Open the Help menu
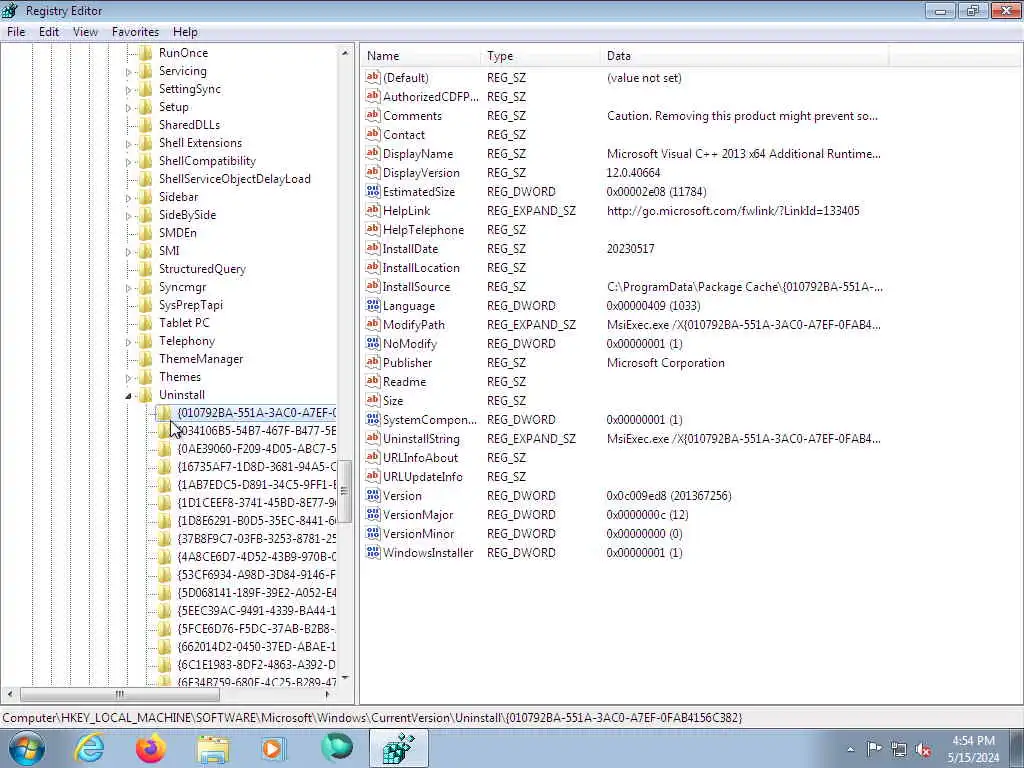This screenshot has height=768, width=1024. click(185, 31)
